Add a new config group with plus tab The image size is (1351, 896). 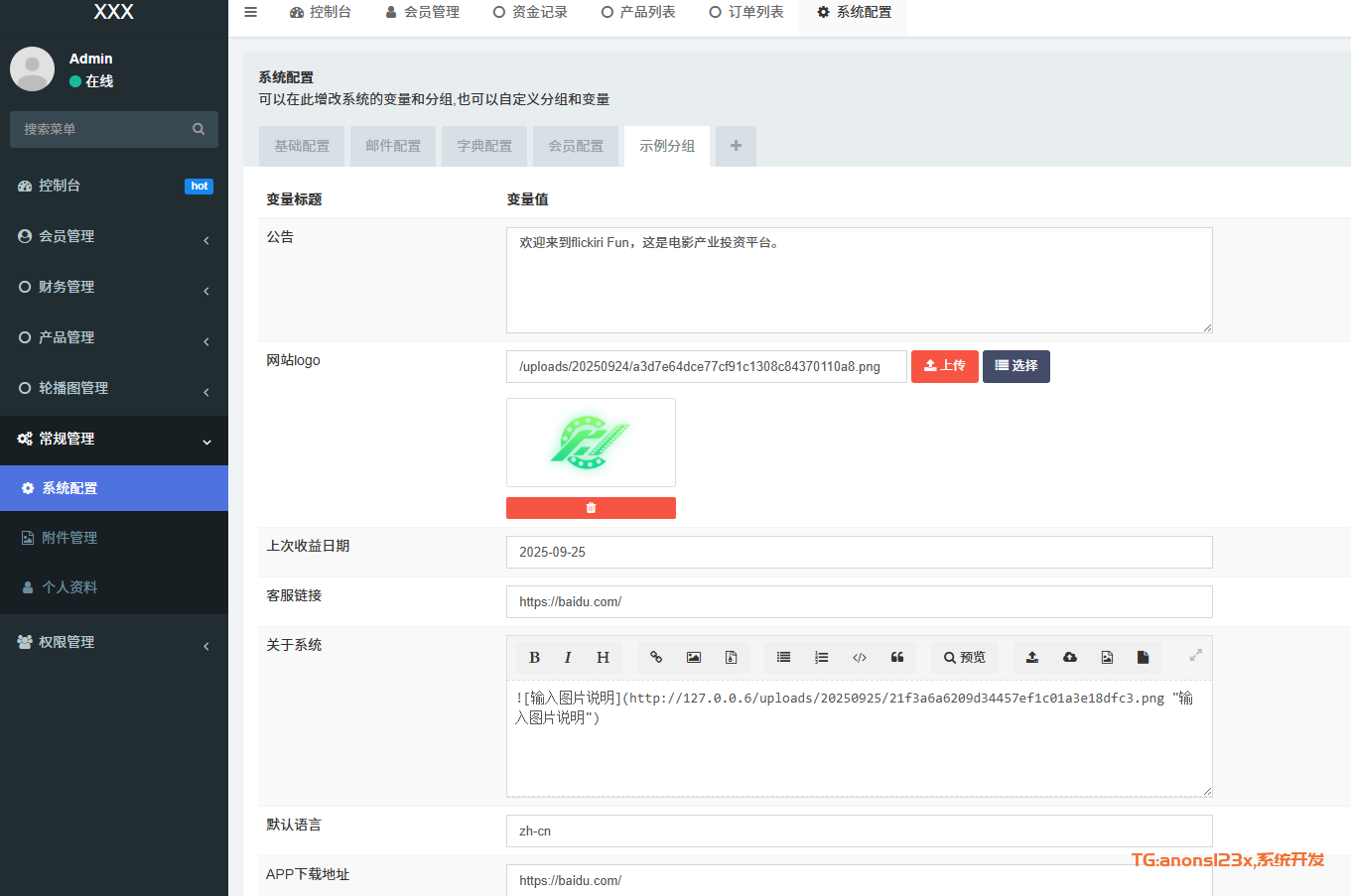coord(736,146)
